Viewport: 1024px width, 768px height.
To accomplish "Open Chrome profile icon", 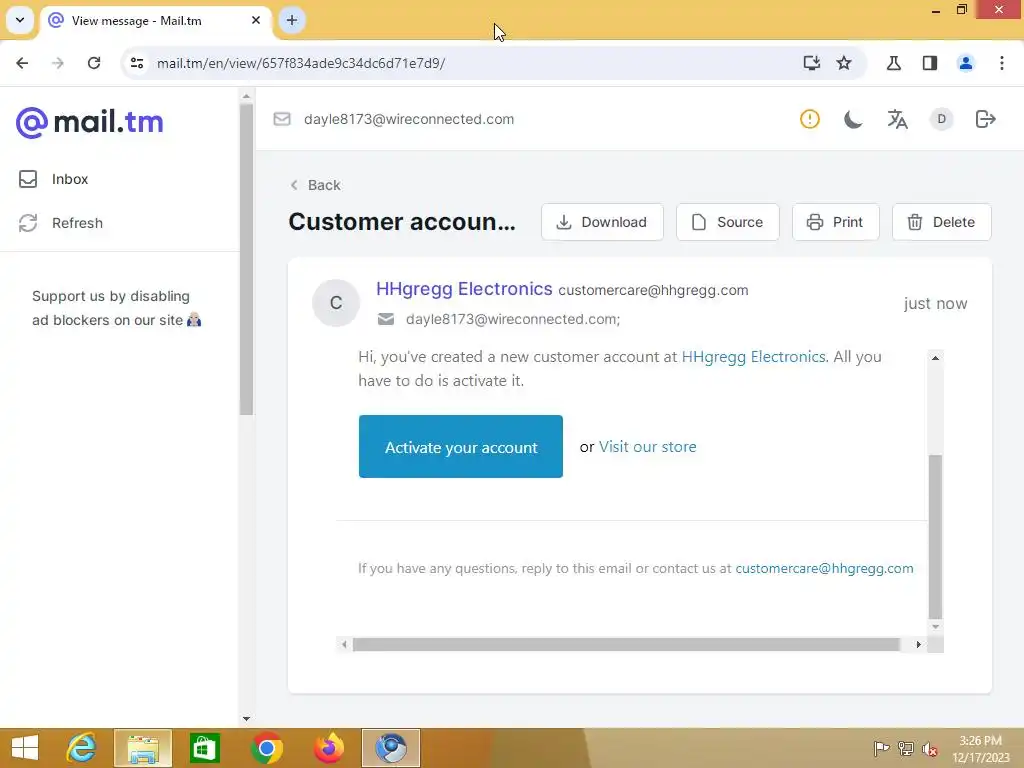I will (x=966, y=63).
